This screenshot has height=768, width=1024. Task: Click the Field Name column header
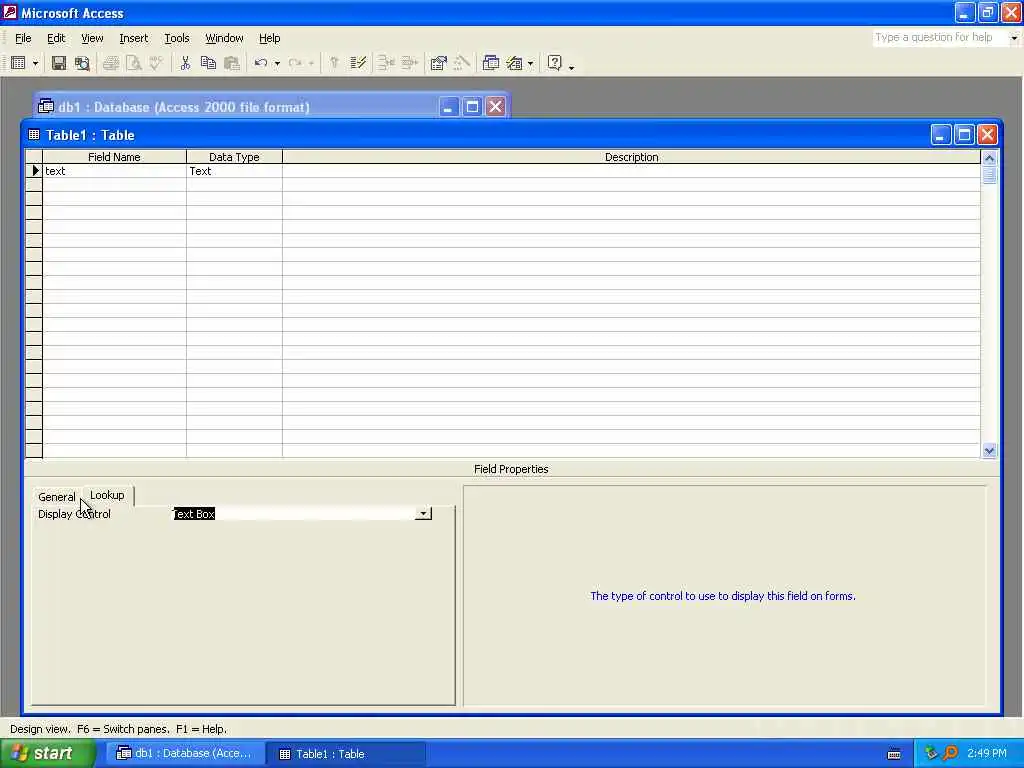click(114, 157)
